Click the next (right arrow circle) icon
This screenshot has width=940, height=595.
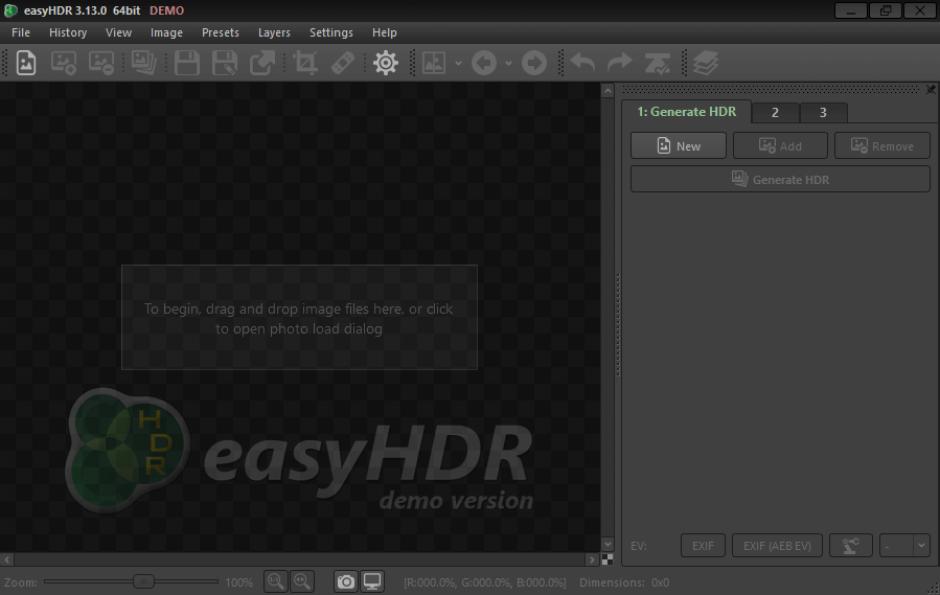[x=534, y=62]
